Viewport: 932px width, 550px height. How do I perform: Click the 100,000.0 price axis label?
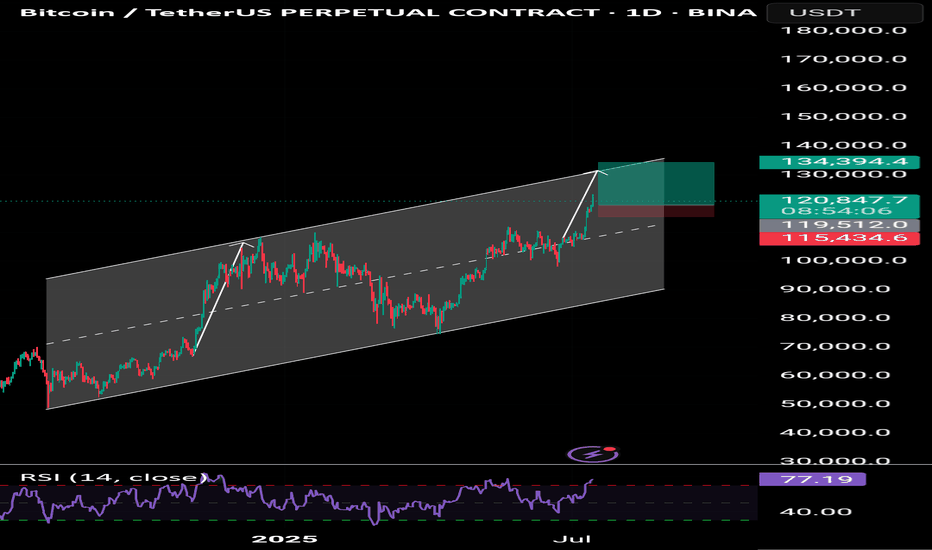tap(843, 260)
